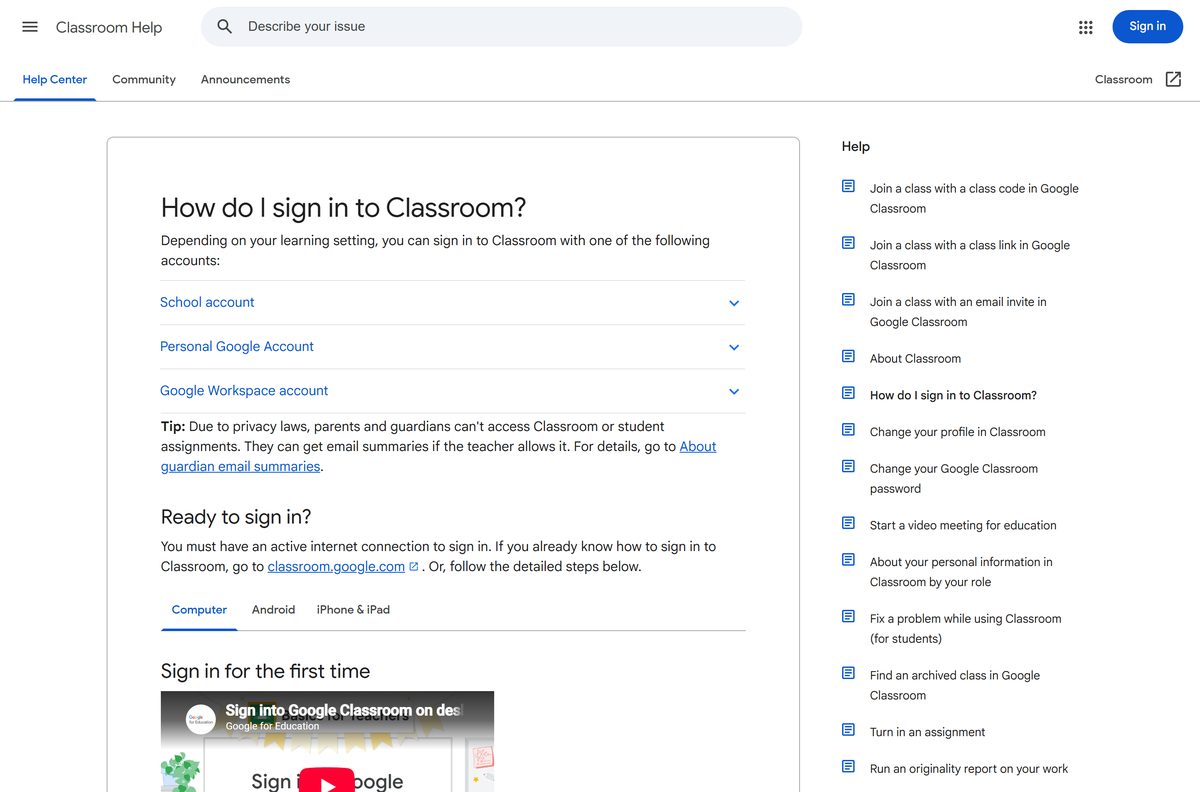Image resolution: width=1200 pixels, height=792 pixels.
Task: Click current article How do I sign in
Action: (x=953, y=395)
